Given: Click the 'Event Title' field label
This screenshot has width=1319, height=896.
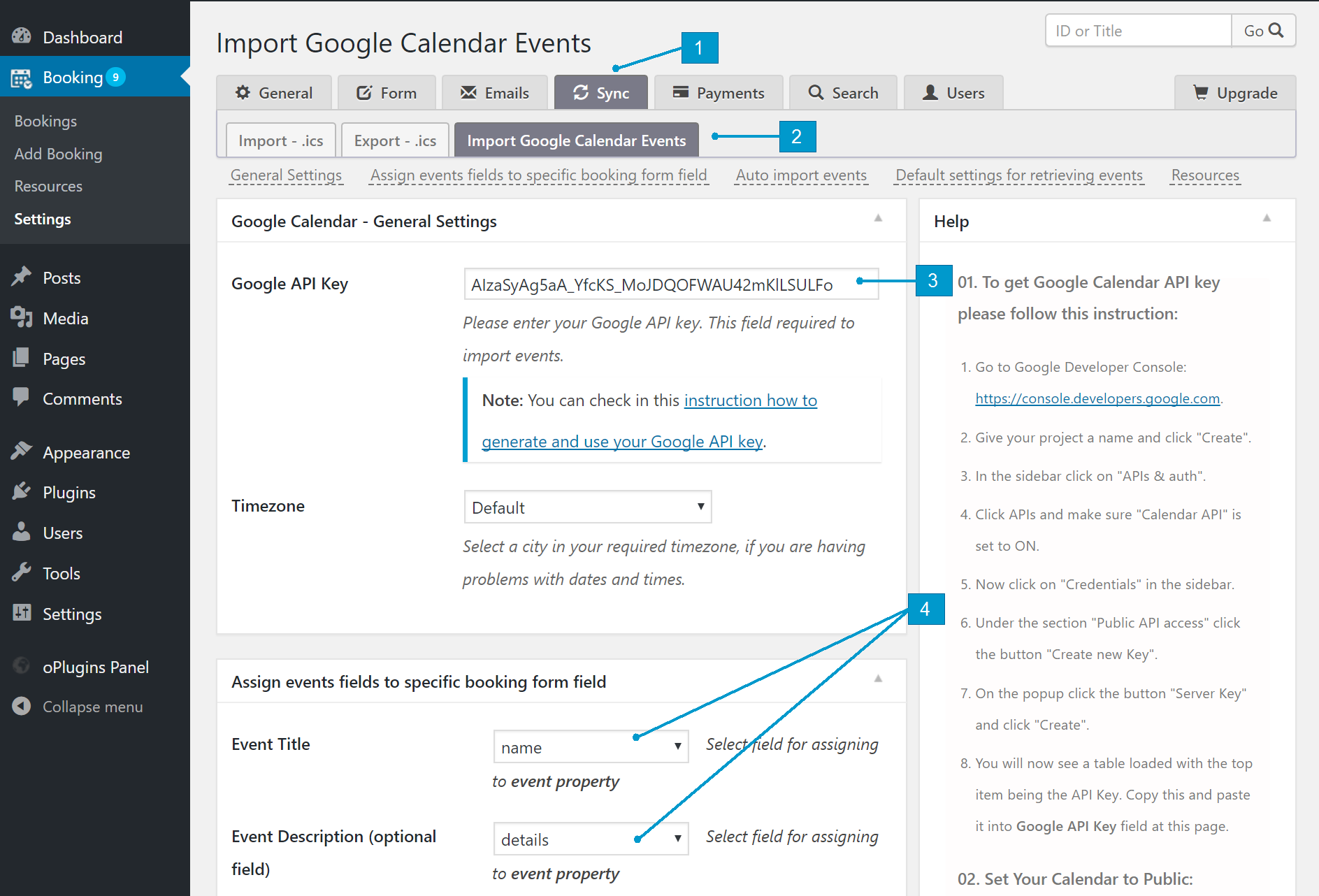Looking at the screenshot, I should click(271, 744).
